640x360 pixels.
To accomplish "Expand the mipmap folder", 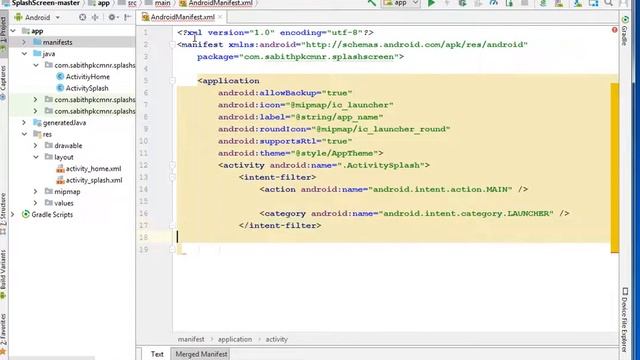I will [36, 191].
